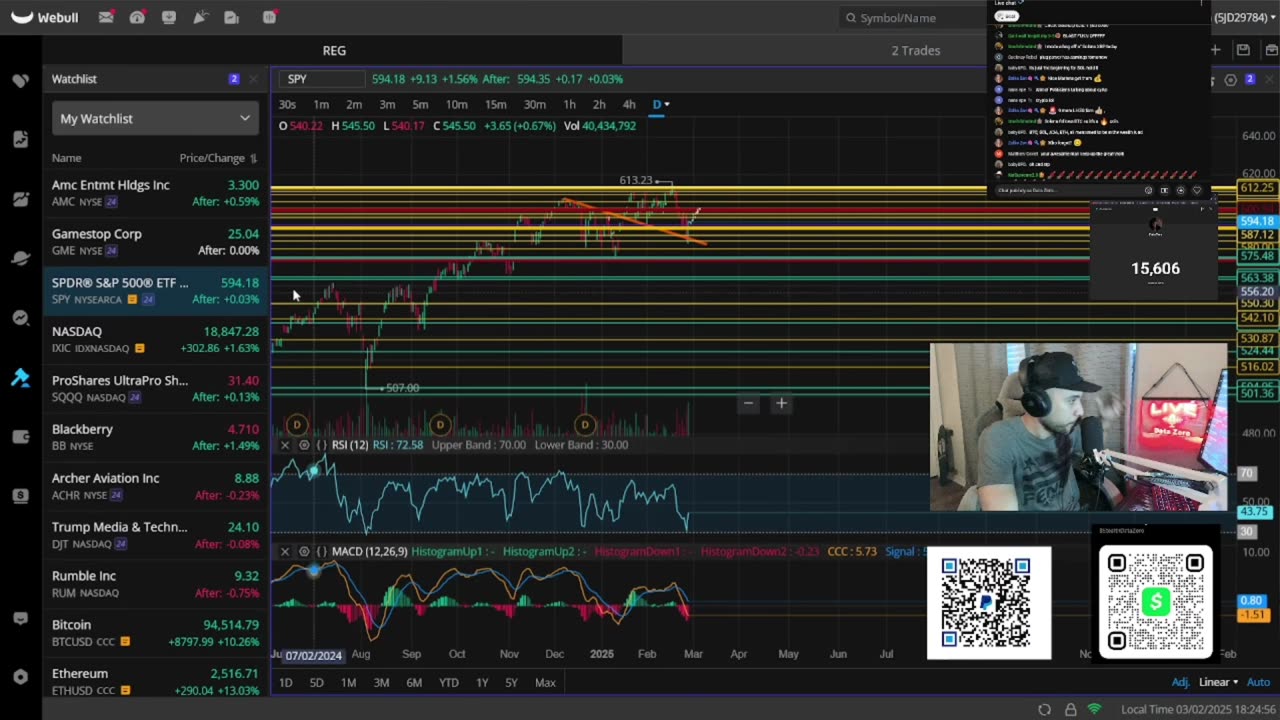Set chart range to 1D
Screen dimensions: 1280x720
tap(285, 682)
